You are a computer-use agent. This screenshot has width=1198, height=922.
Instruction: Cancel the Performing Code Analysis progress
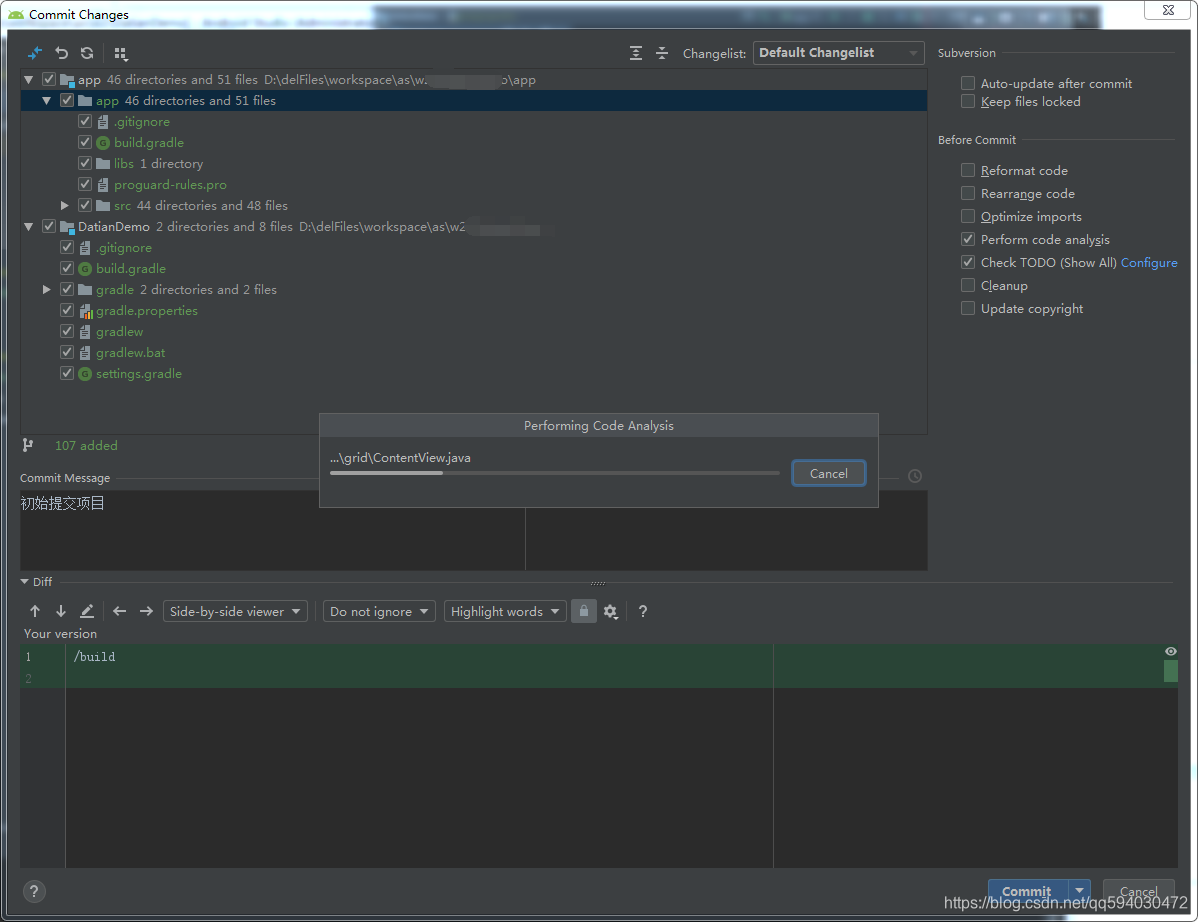tap(828, 472)
